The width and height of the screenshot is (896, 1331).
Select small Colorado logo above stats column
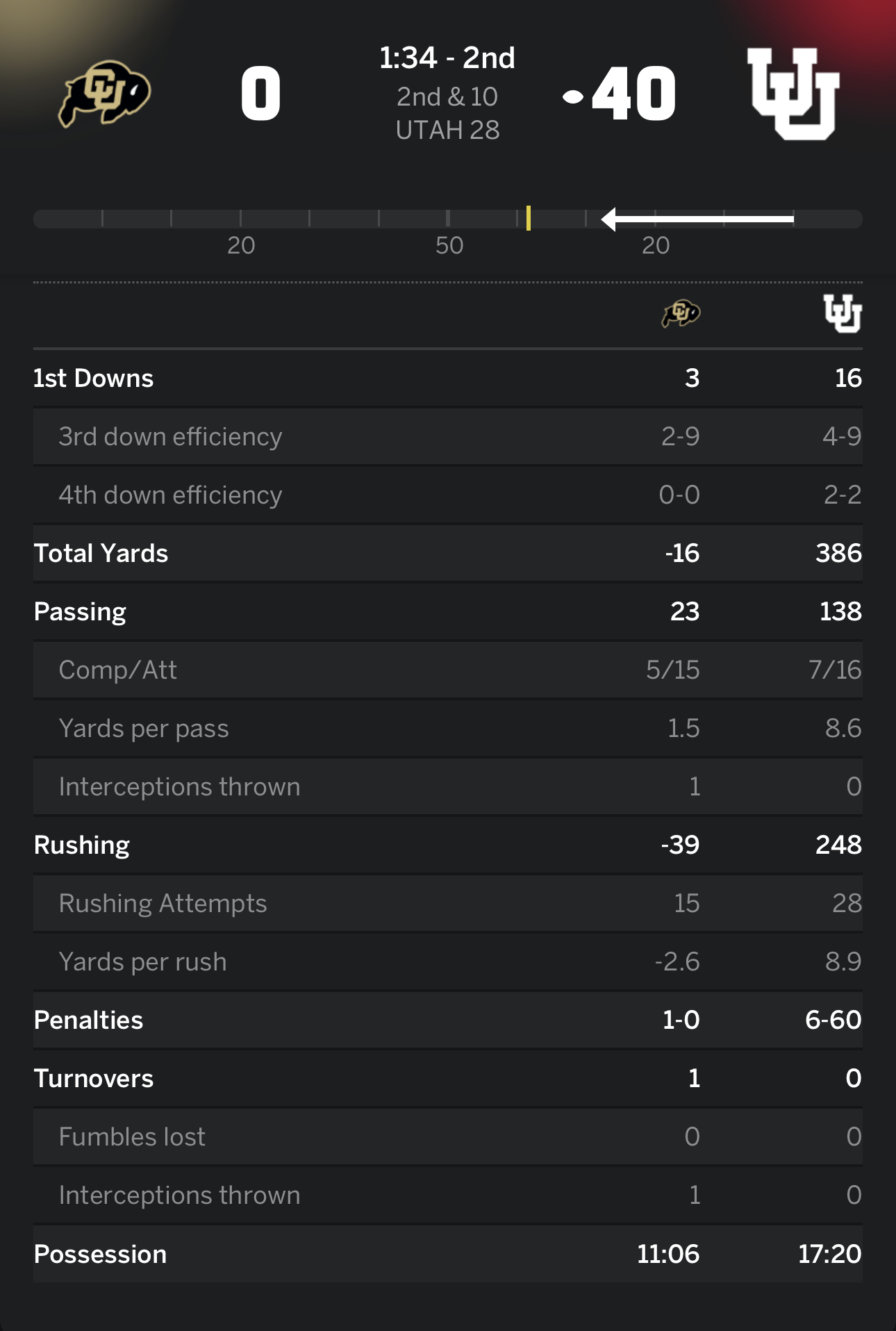point(681,314)
